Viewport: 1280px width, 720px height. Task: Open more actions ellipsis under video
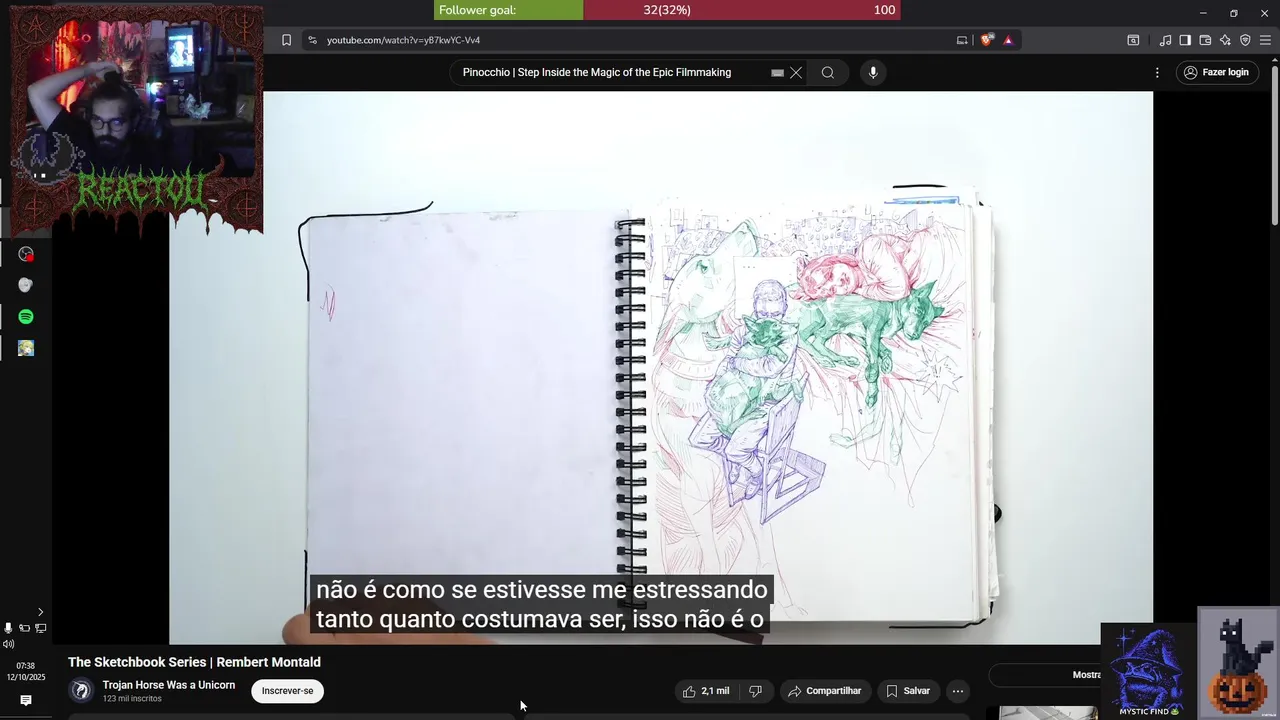(x=958, y=691)
